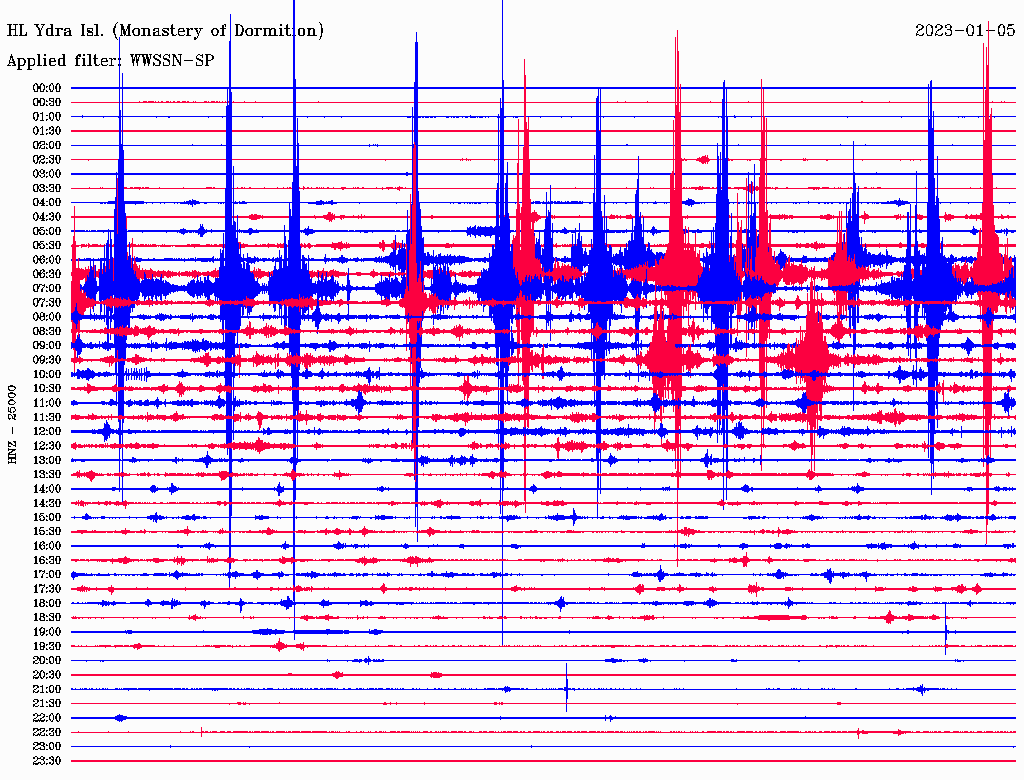The width and height of the screenshot is (1024, 780).
Task: Select the 17:00 time label
Action: click(47, 575)
